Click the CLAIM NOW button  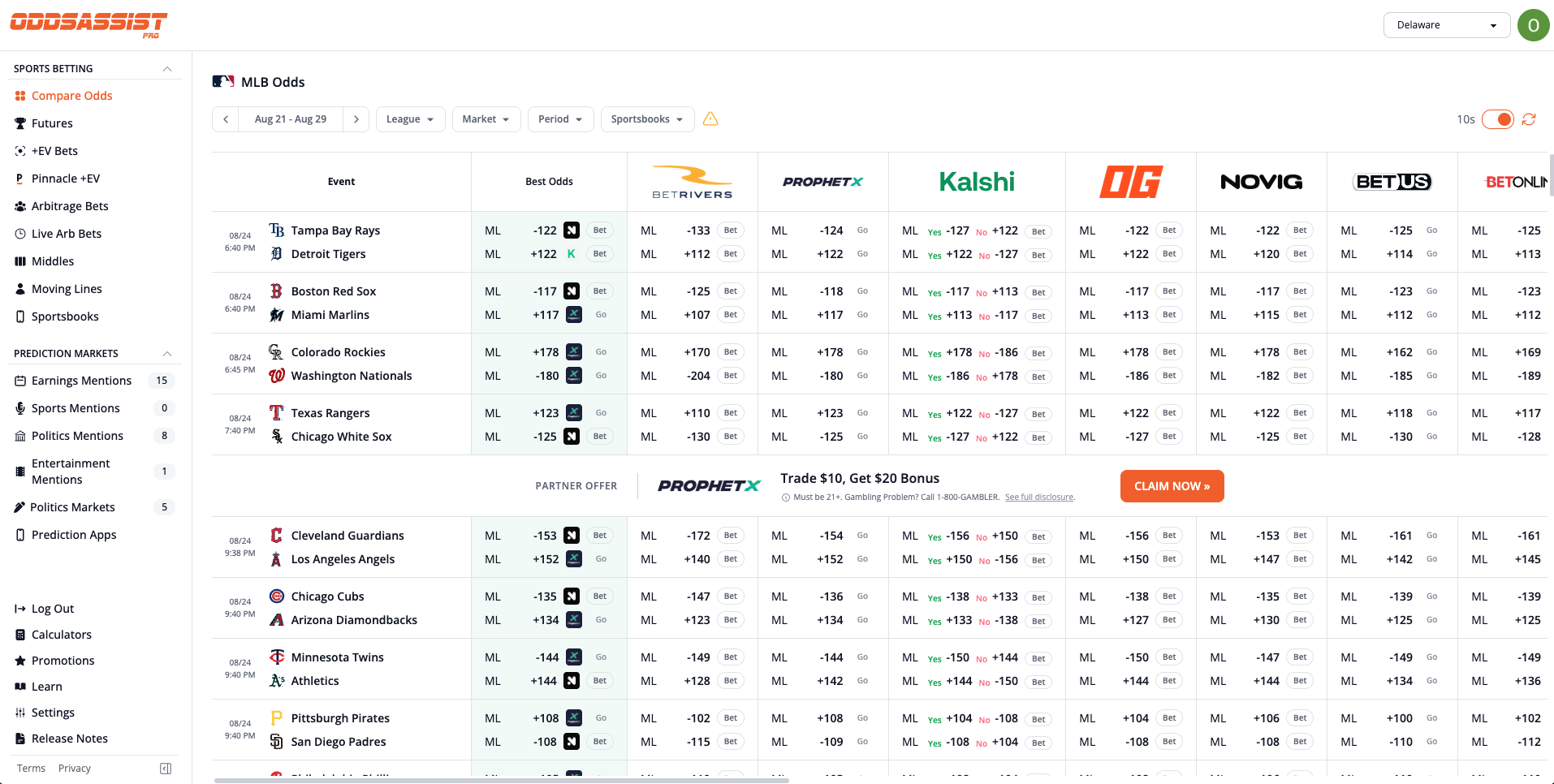[x=1172, y=486]
